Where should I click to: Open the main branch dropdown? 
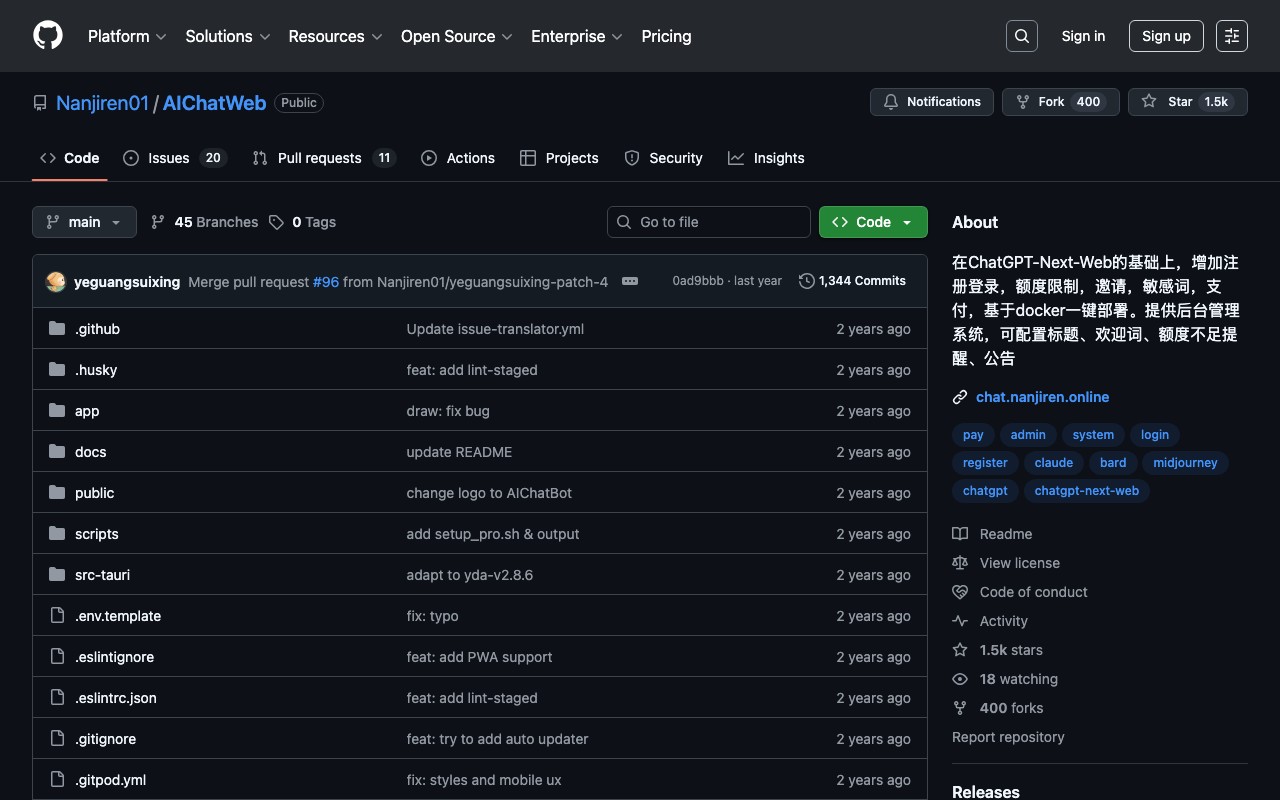[x=84, y=222]
